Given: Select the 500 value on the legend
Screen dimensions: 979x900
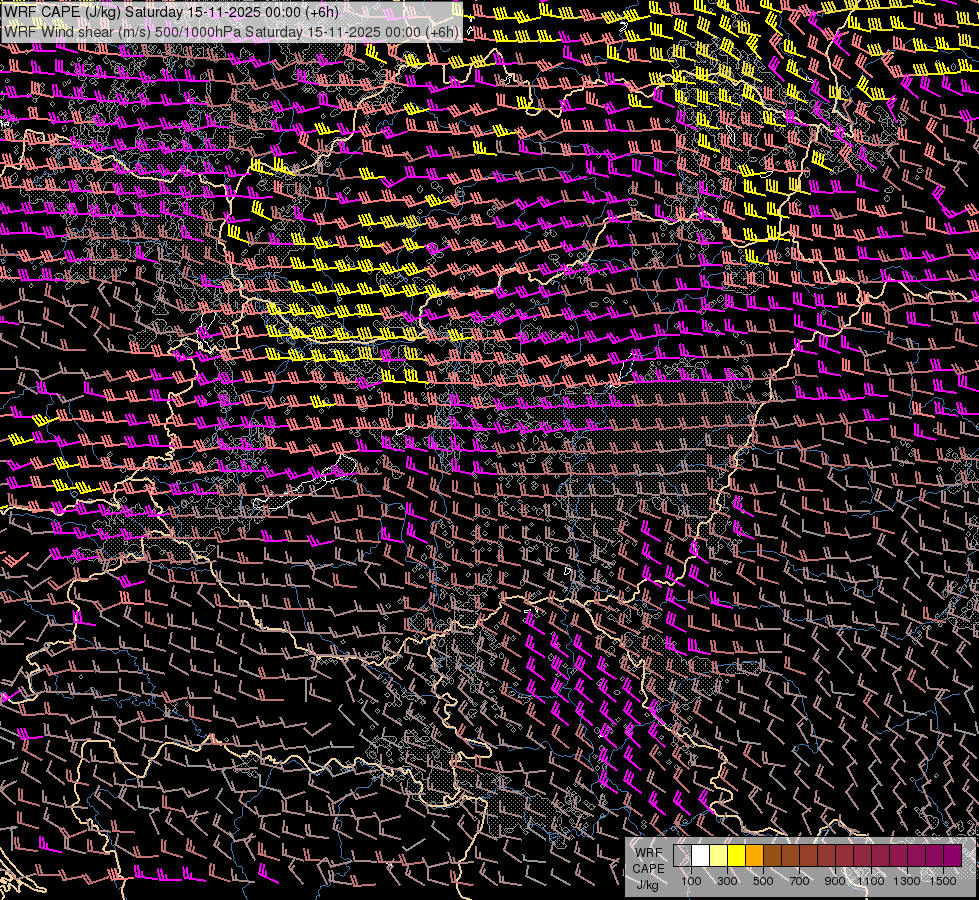Looking at the screenshot, I should click(763, 881).
